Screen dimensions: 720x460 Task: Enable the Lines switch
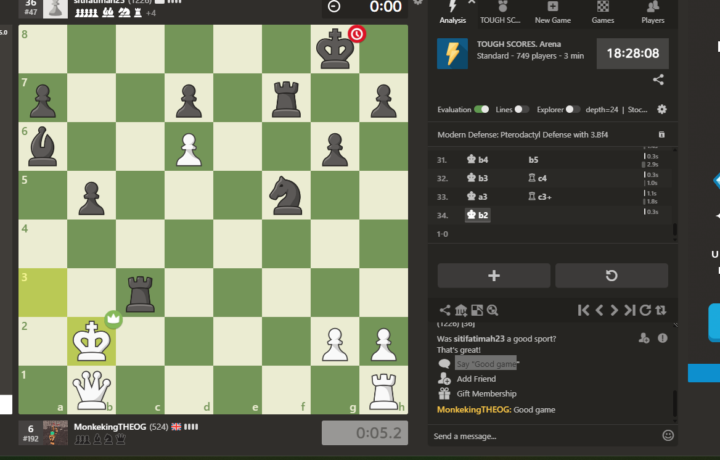(521, 109)
